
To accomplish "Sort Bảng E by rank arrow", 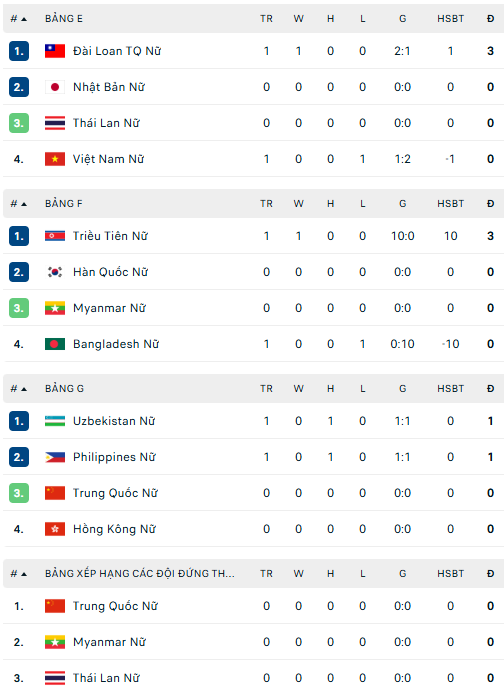I will (x=19, y=19).
